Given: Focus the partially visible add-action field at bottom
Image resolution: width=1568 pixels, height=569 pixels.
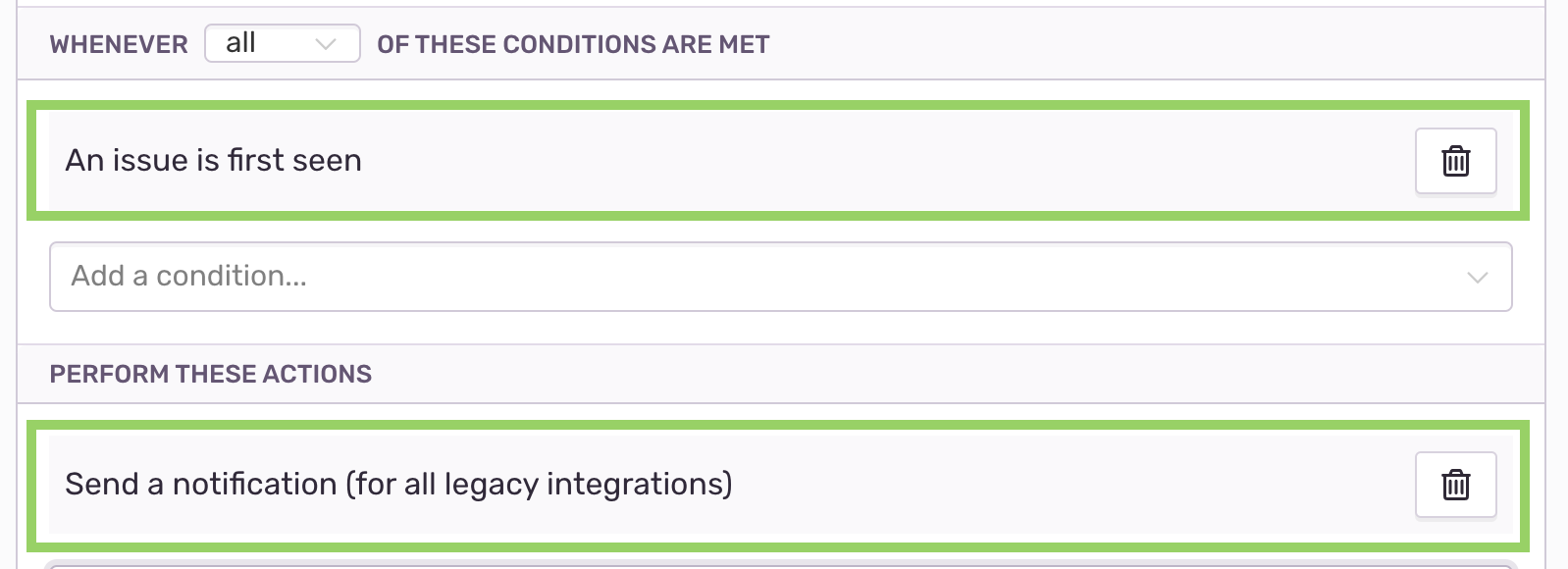Looking at the screenshot, I should point(781,565).
